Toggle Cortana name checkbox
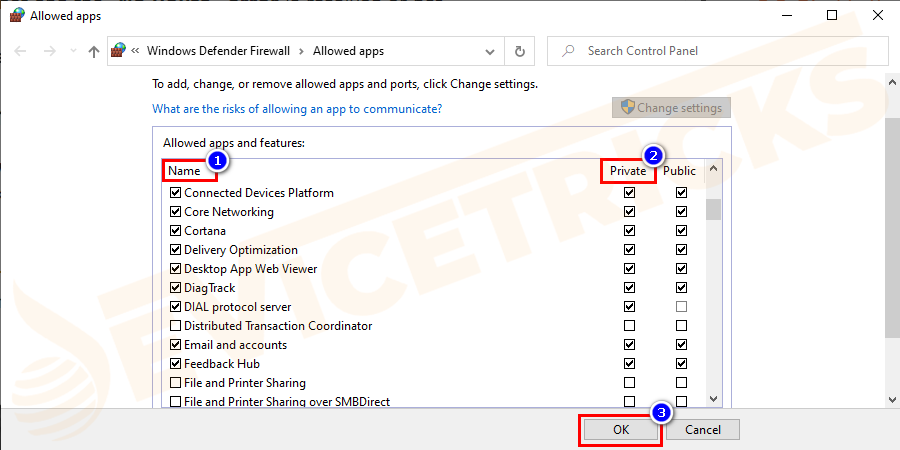 tap(176, 231)
